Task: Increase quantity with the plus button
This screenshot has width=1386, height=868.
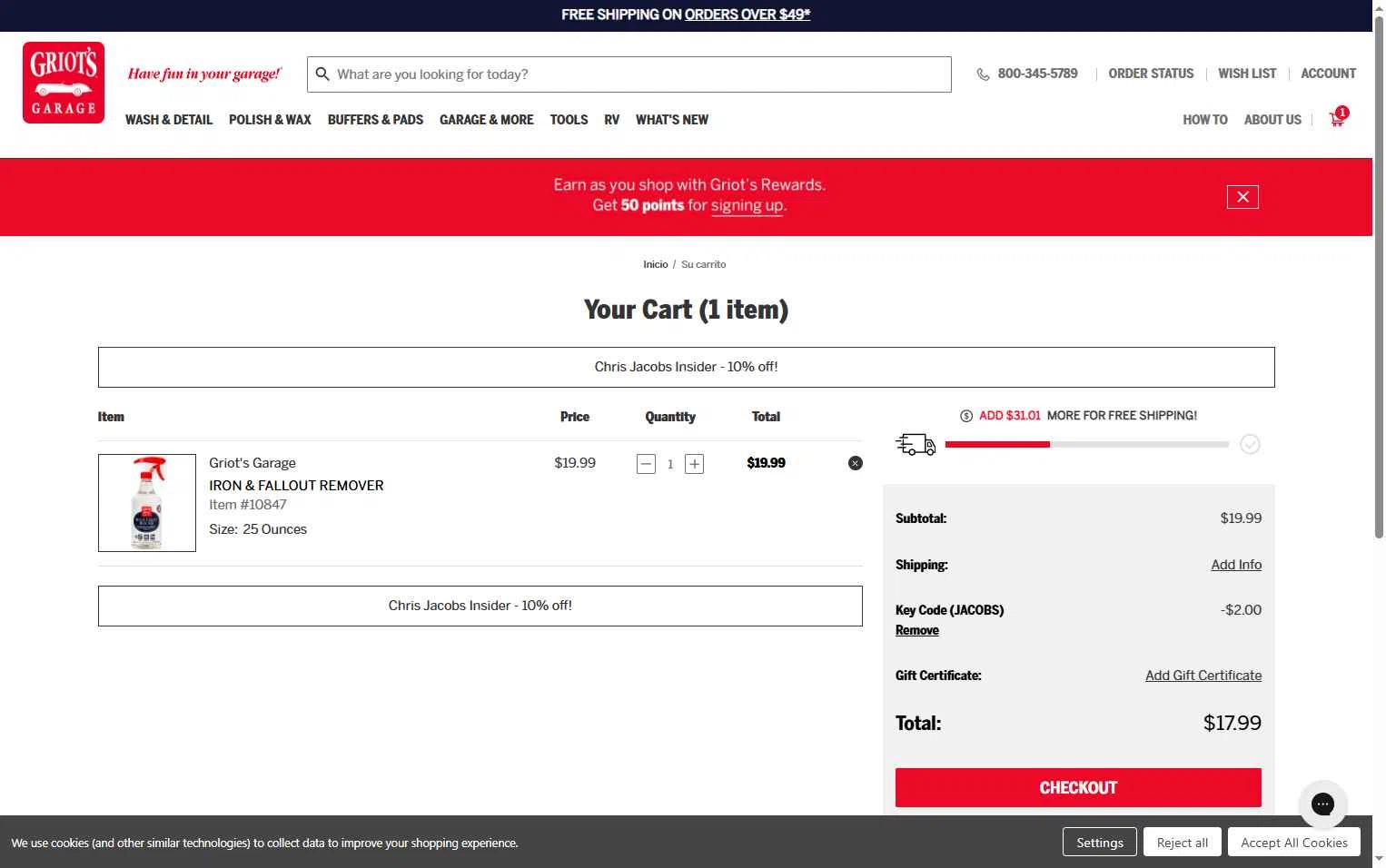Action: 694,464
